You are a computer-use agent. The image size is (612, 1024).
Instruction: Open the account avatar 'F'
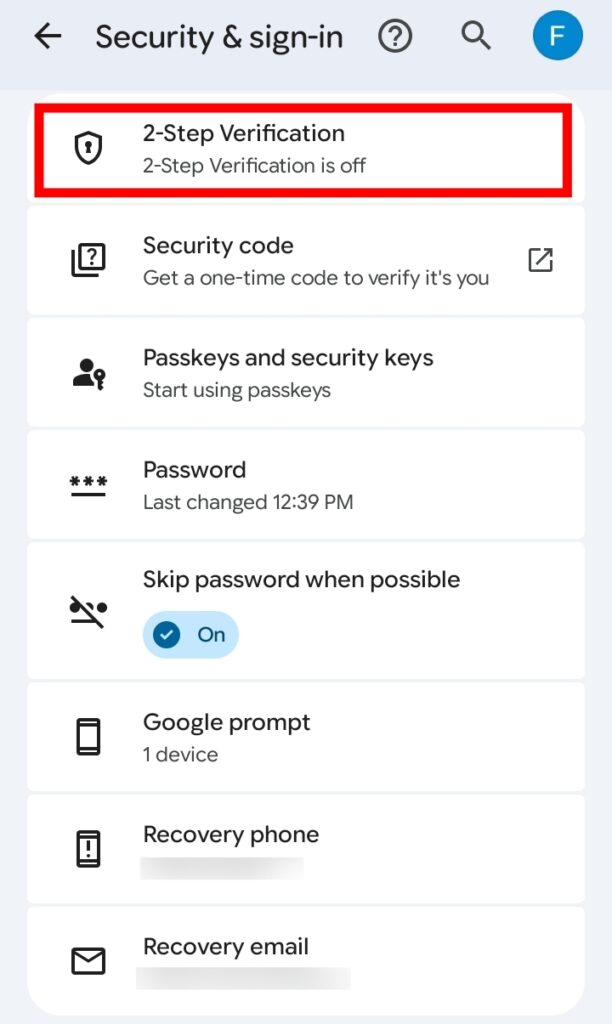(557, 37)
